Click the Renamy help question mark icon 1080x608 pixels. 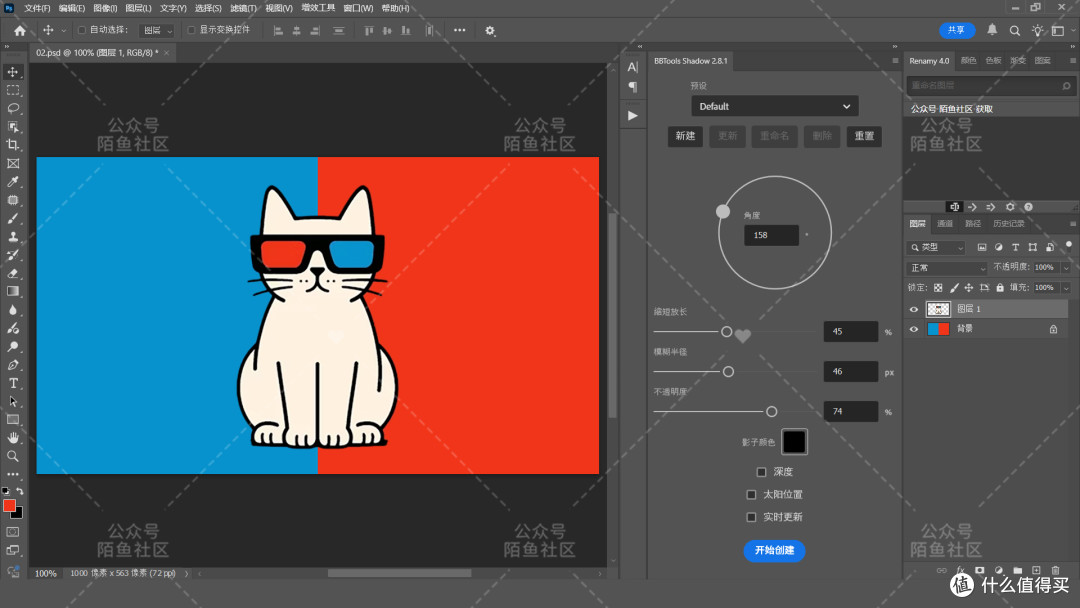coord(1028,207)
